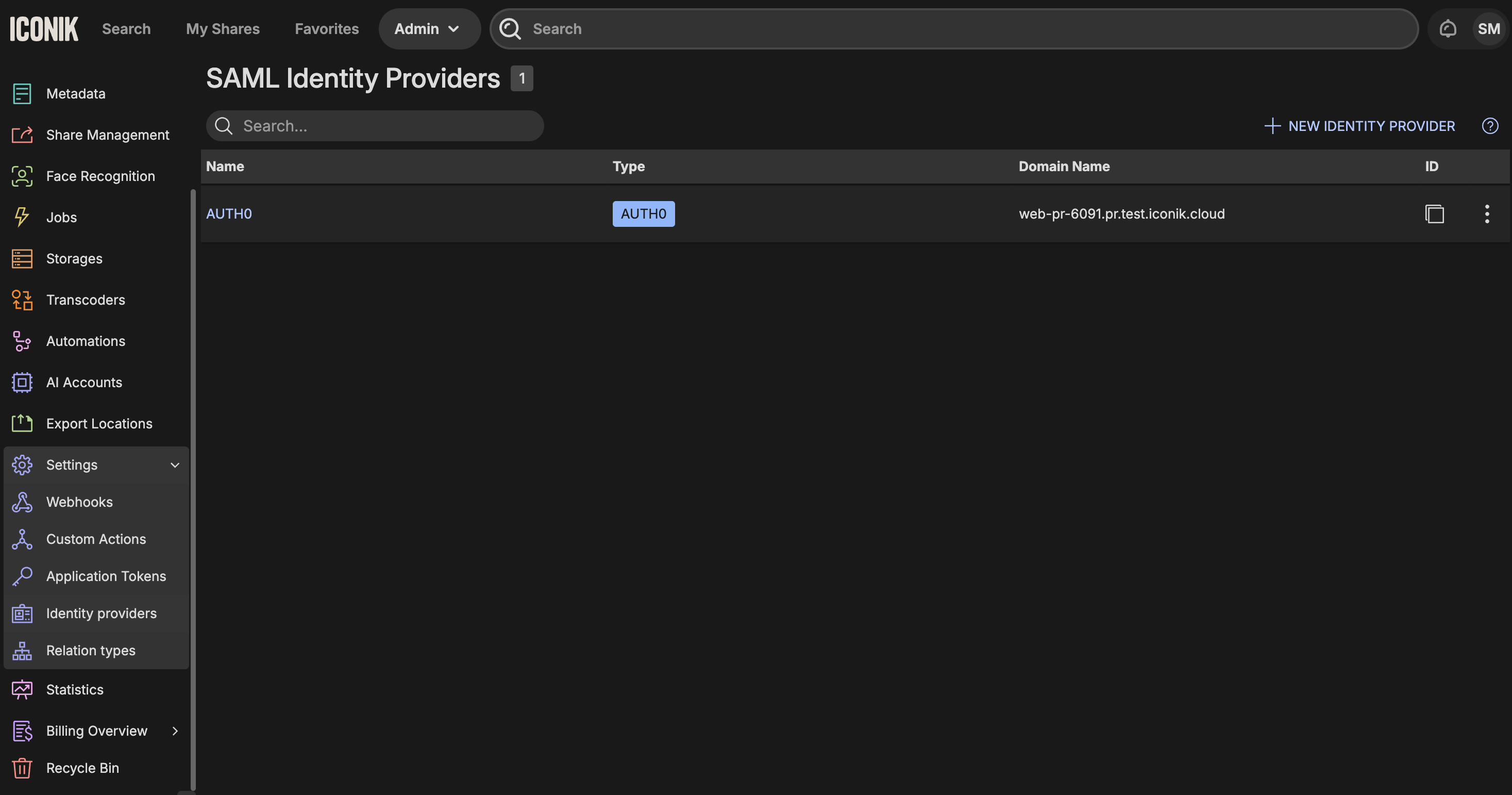Expand the Billing Overview submenu

174,731
